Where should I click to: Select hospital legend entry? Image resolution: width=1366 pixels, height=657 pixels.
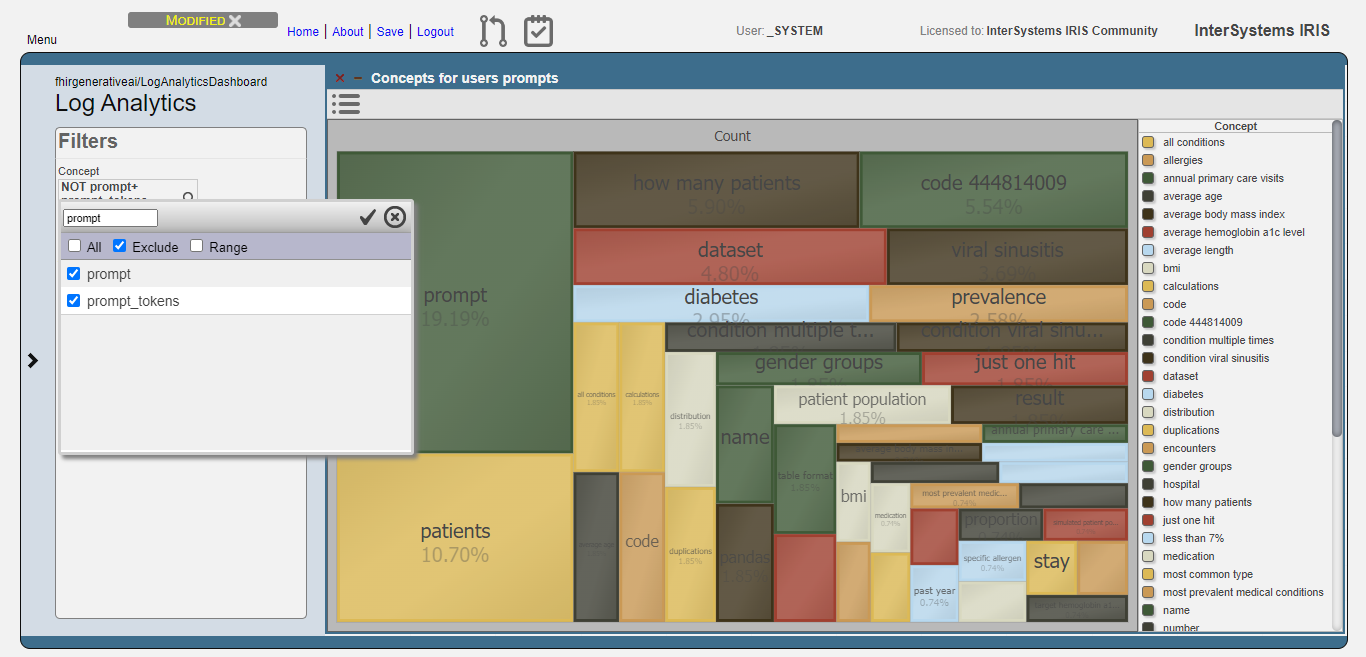[1181, 484]
